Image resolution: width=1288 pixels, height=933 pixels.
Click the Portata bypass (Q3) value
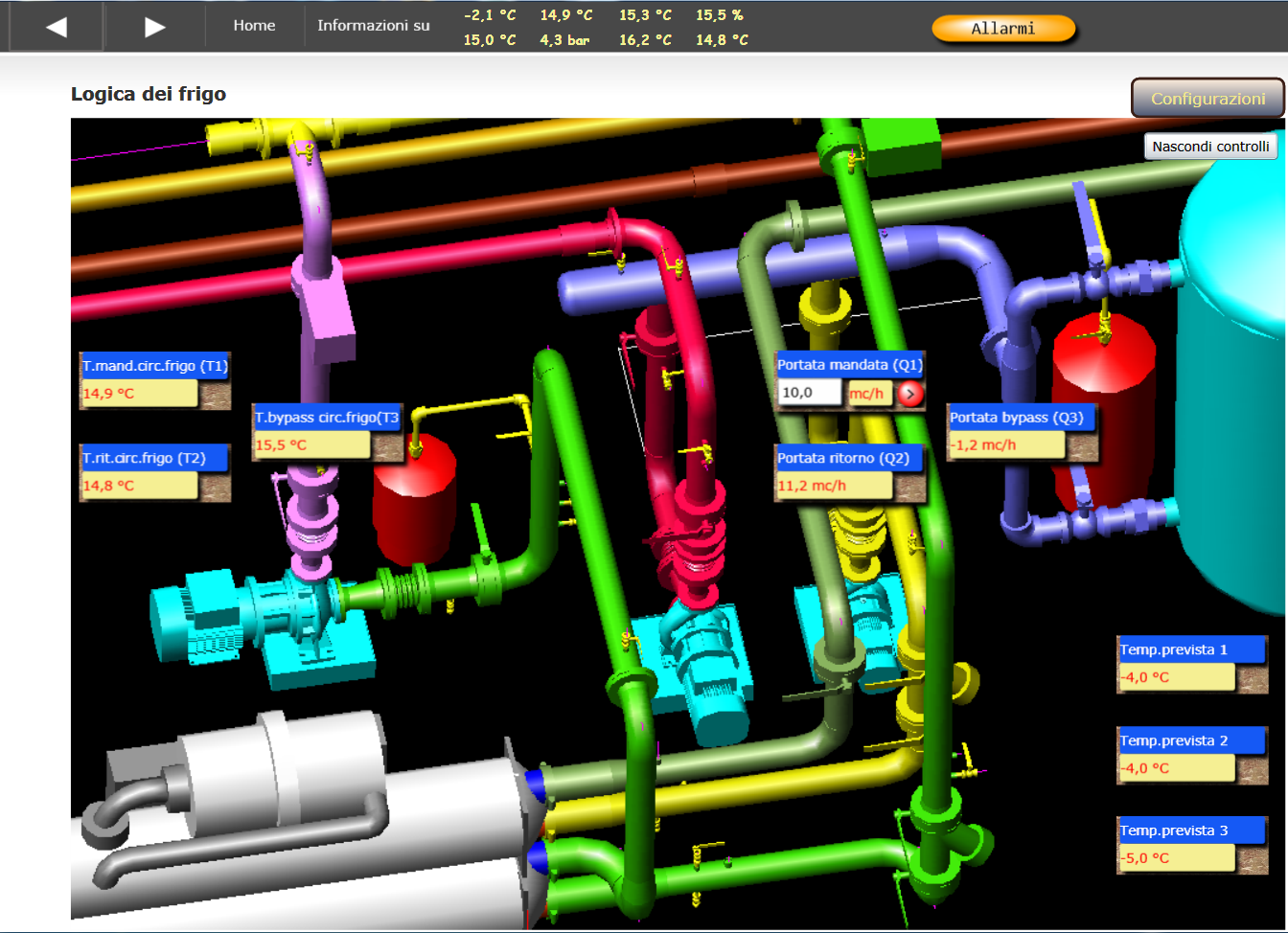click(1005, 445)
